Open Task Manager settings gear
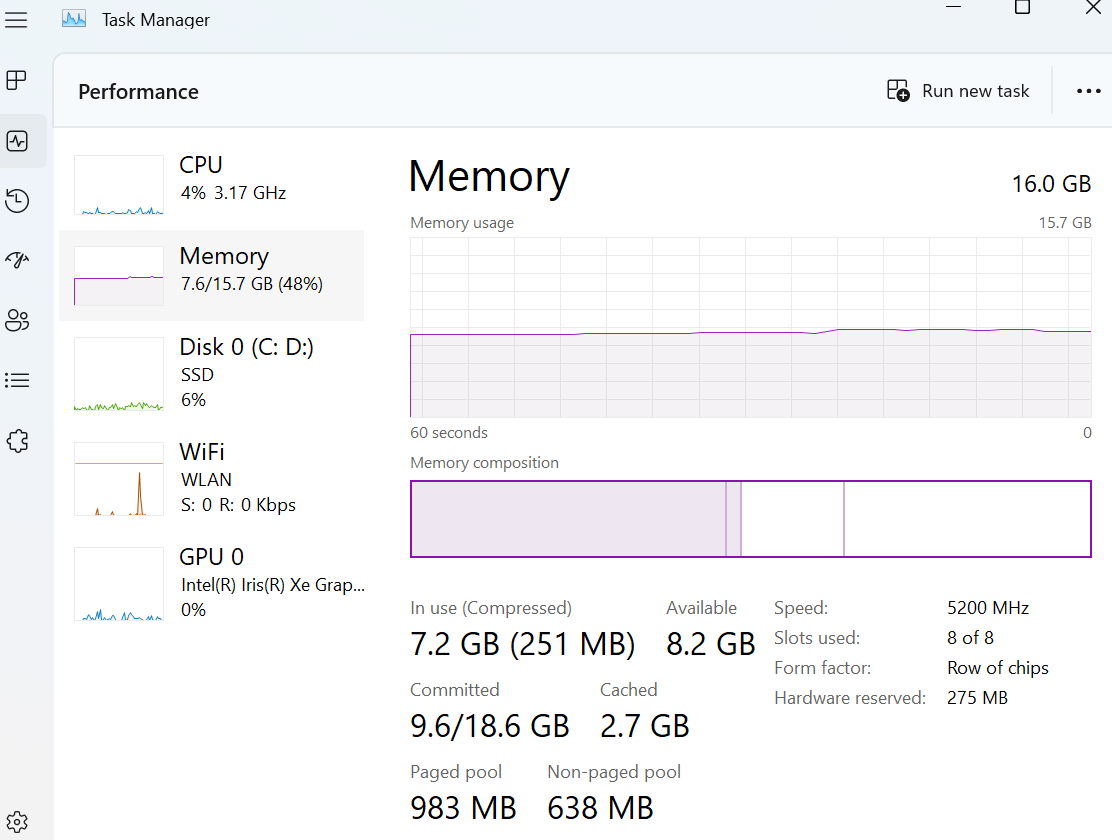 click(16, 822)
